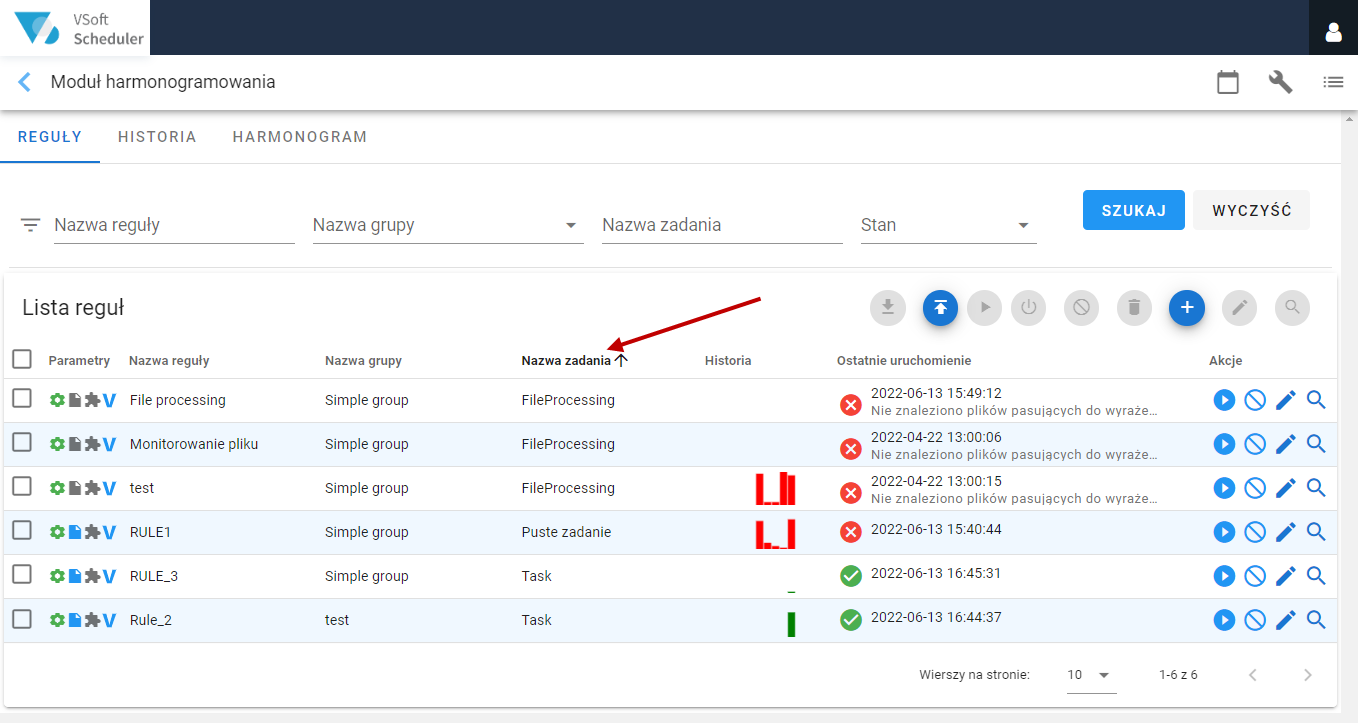Disable the test rule using block icon
The height and width of the screenshot is (723, 1358).
(x=1255, y=488)
